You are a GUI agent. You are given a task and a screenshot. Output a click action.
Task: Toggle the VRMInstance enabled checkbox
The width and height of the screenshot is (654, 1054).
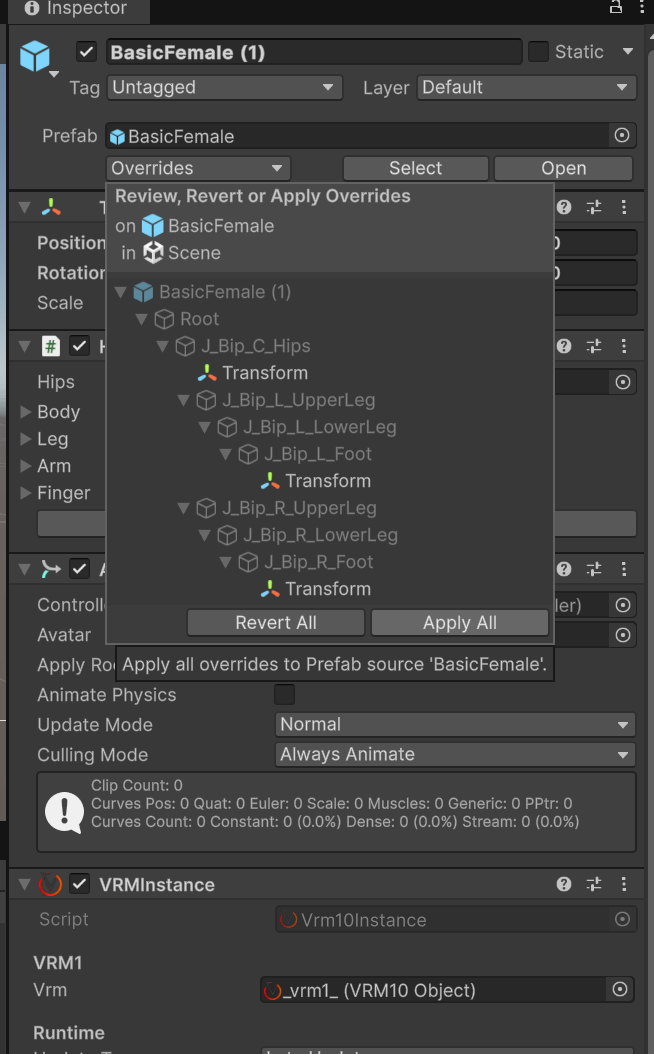point(79,884)
